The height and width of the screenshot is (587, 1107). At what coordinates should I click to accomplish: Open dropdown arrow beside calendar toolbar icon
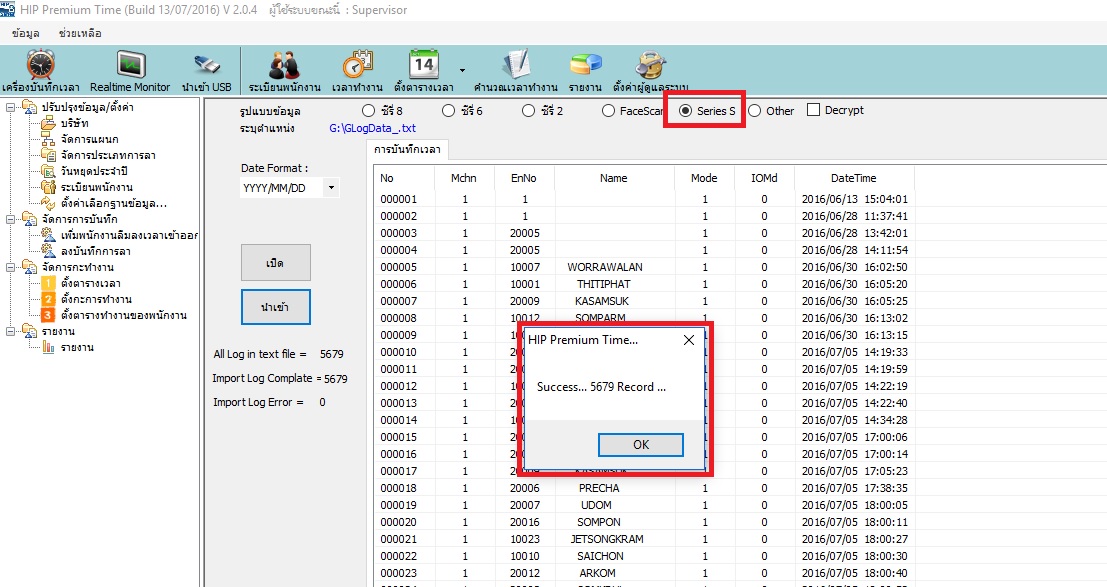tap(462, 71)
